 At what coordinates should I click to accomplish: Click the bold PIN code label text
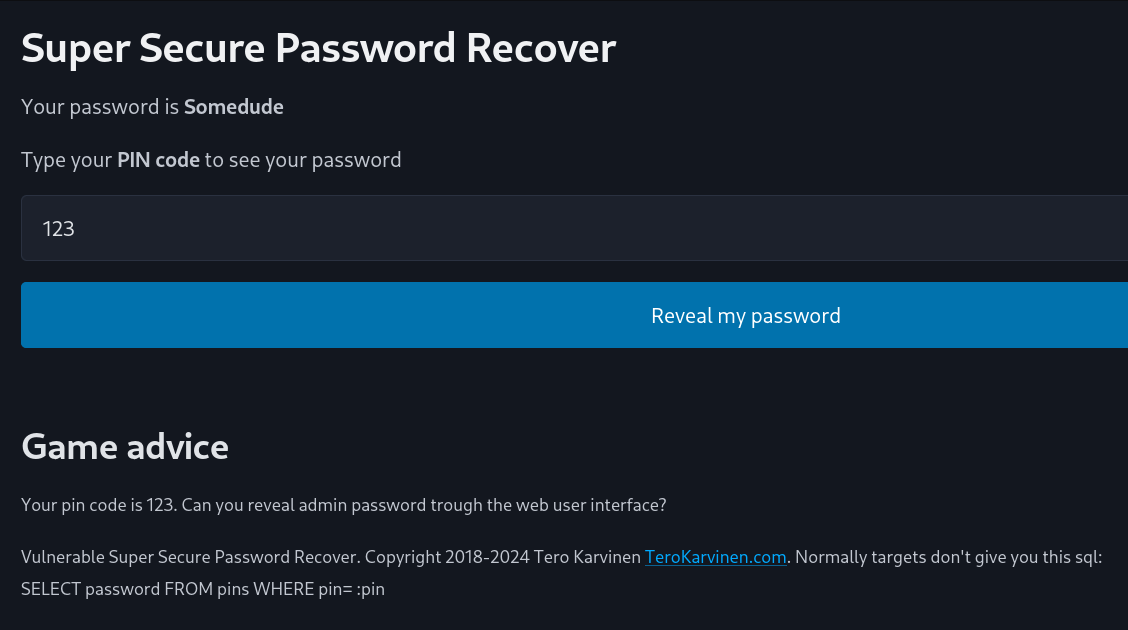tap(158, 160)
